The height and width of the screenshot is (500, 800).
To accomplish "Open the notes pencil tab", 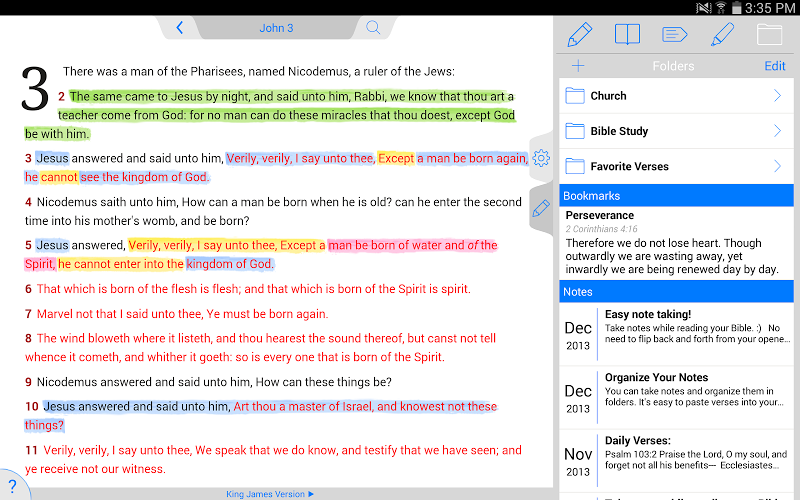I will pyautogui.click(x=580, y=35).
